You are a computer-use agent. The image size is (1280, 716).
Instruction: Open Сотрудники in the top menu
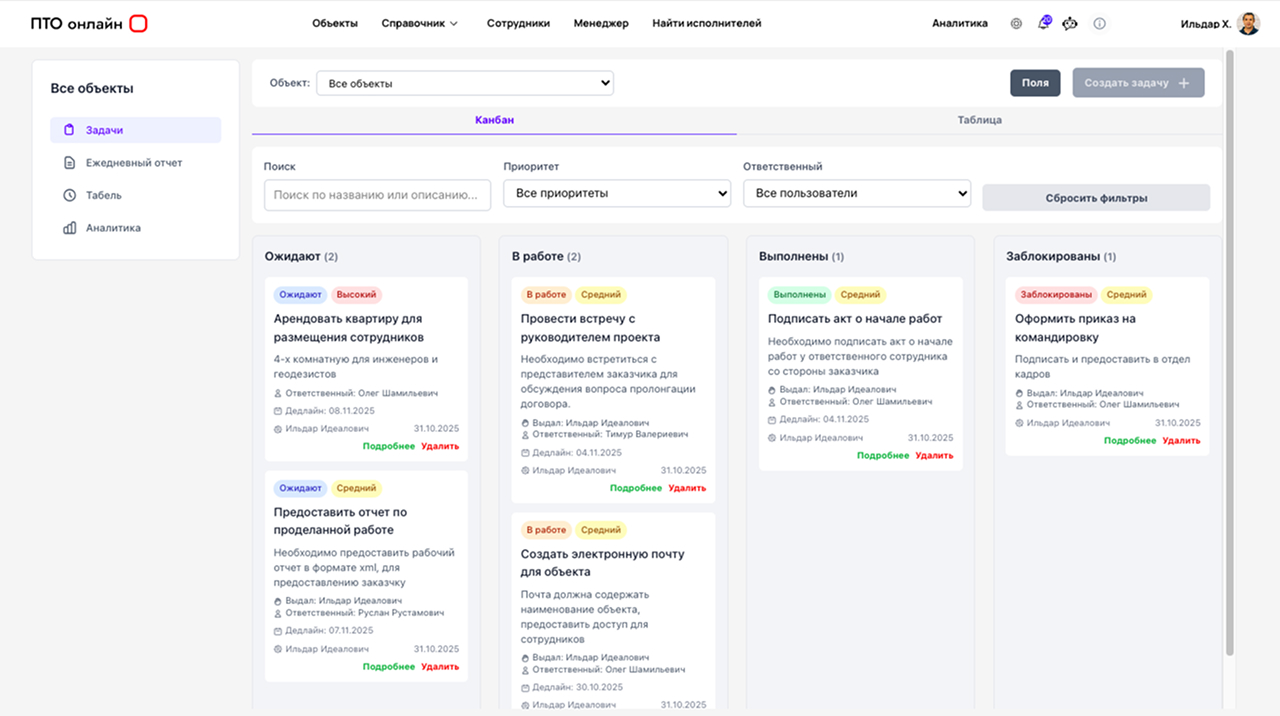518,23
